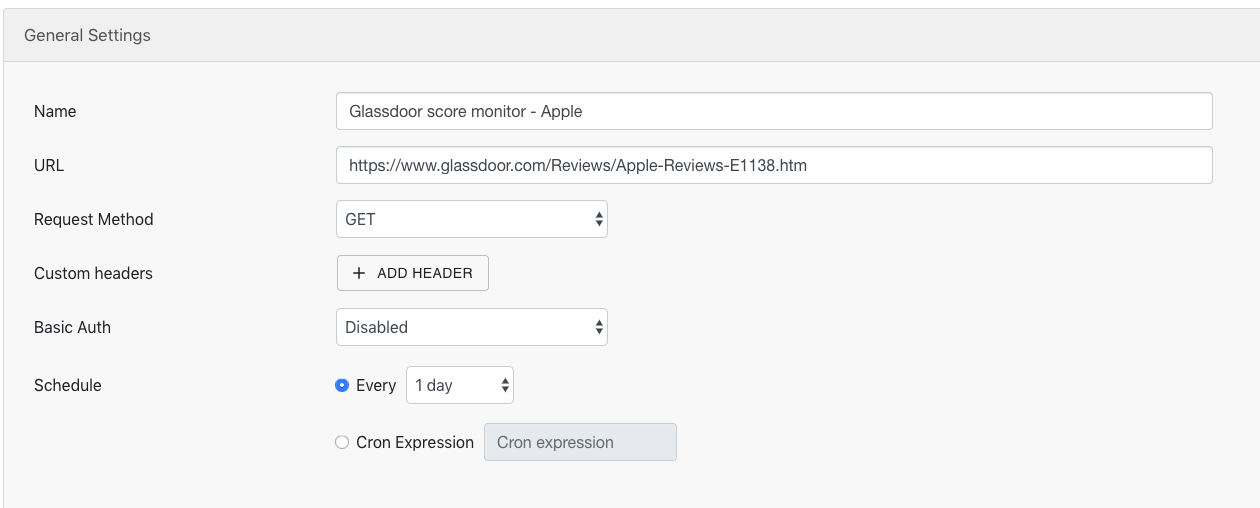
Task: Click the General Settings panel header
Action: (631, 35)
